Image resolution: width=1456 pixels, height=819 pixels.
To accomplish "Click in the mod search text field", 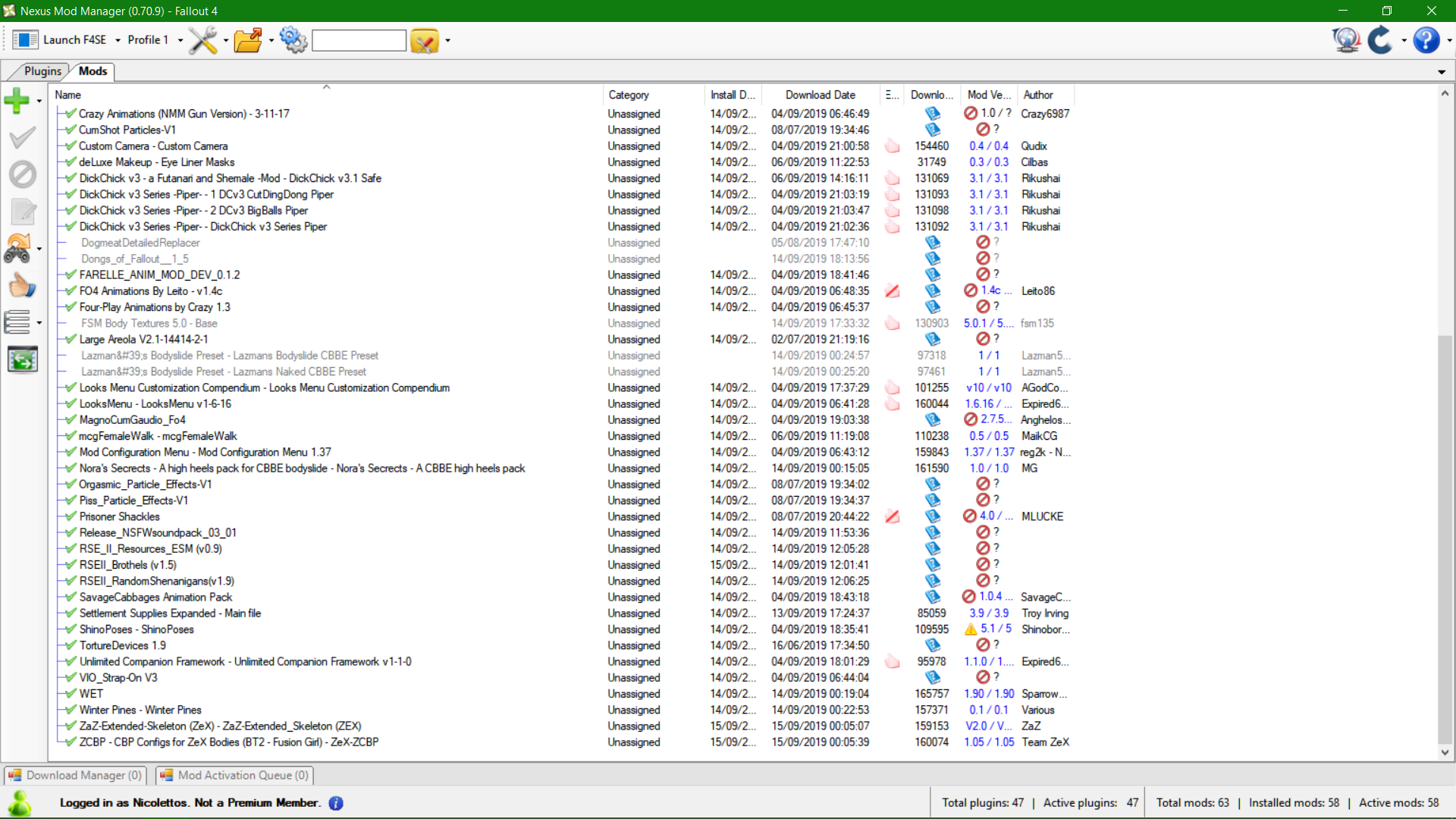I will [359, 40].
